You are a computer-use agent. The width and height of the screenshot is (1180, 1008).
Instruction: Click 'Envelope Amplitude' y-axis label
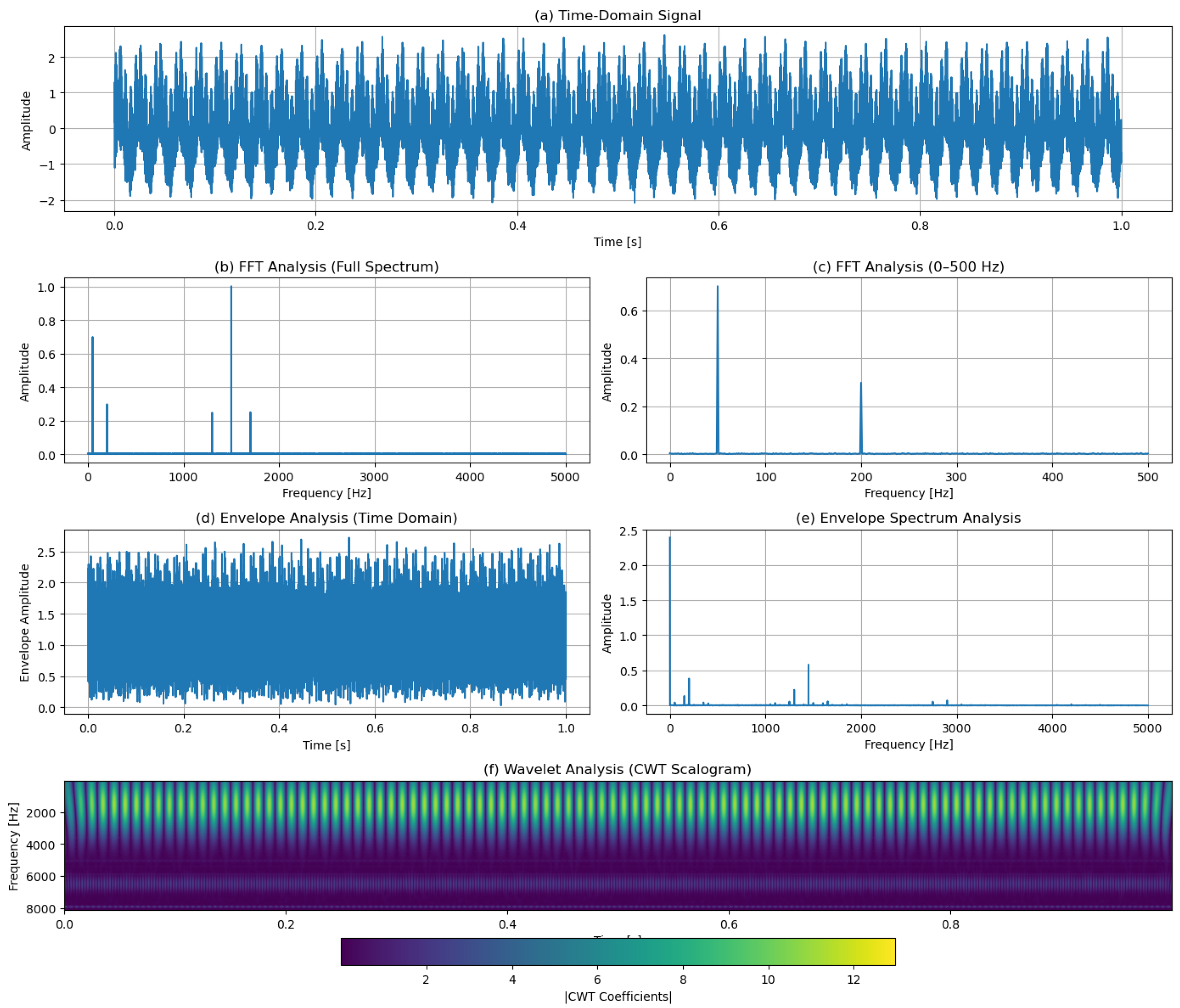coord(24,622)
